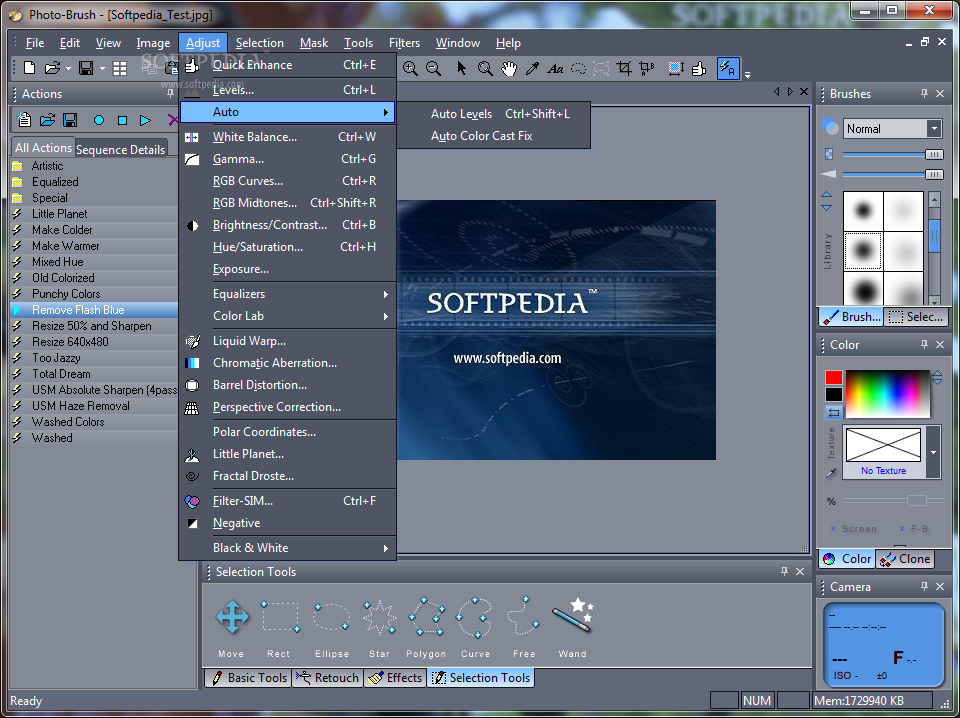This screenshot has height=718, width=960.
Task: Select the Move selection tool
Action: pos(232,617)
